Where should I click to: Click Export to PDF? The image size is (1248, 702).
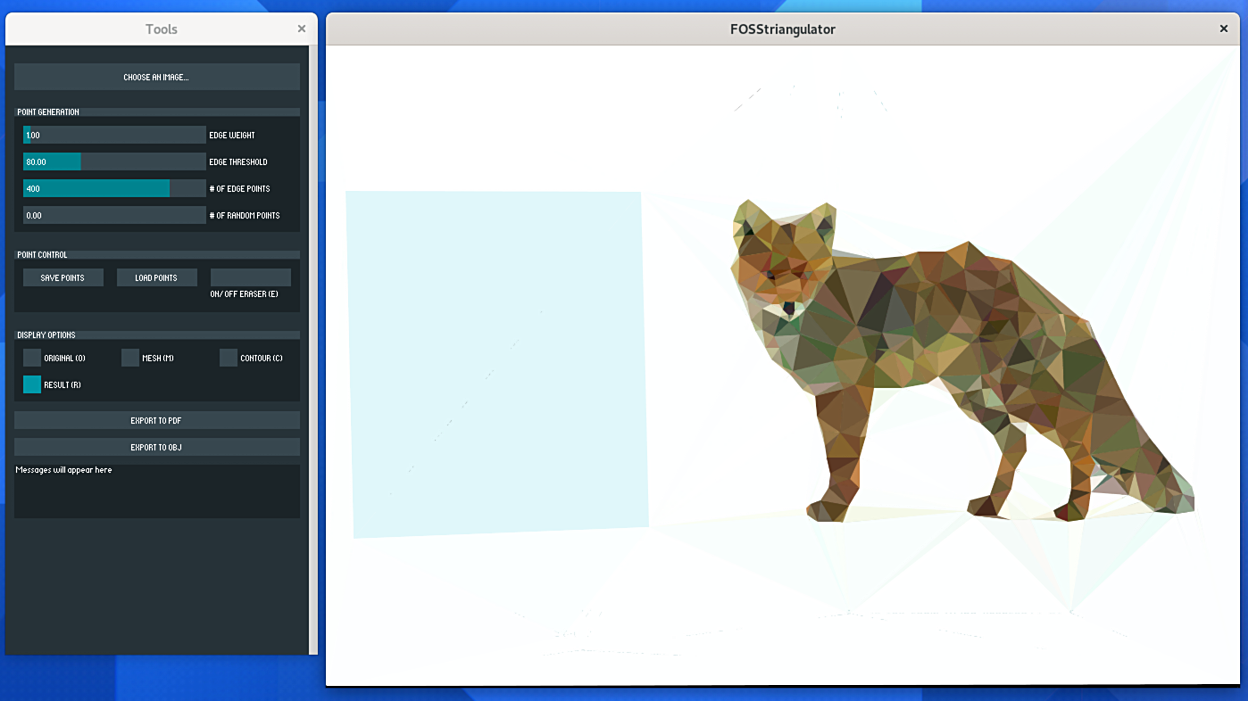coord(156,421)
